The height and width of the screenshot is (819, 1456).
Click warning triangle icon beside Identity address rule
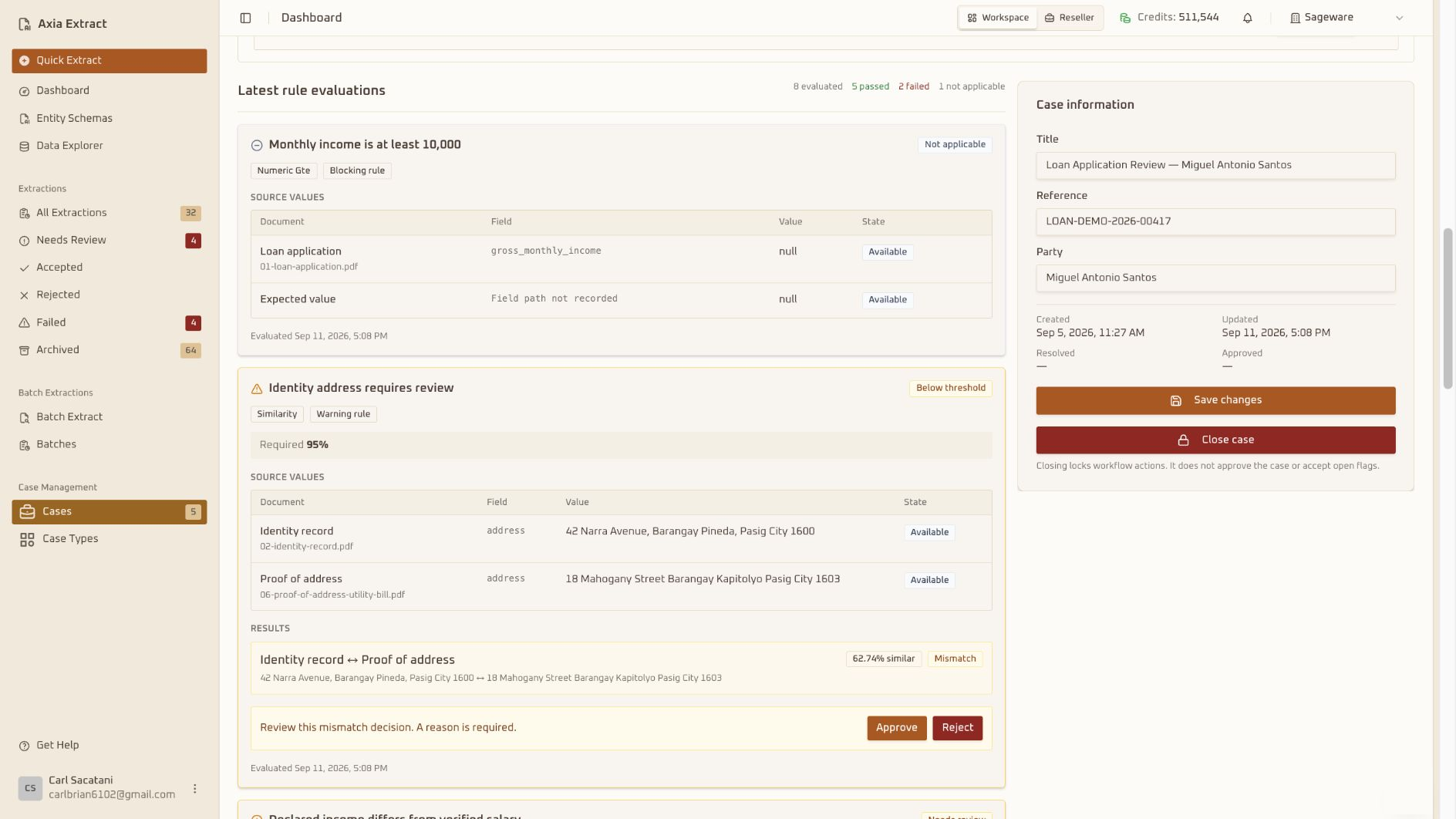[x=257, y=389]
